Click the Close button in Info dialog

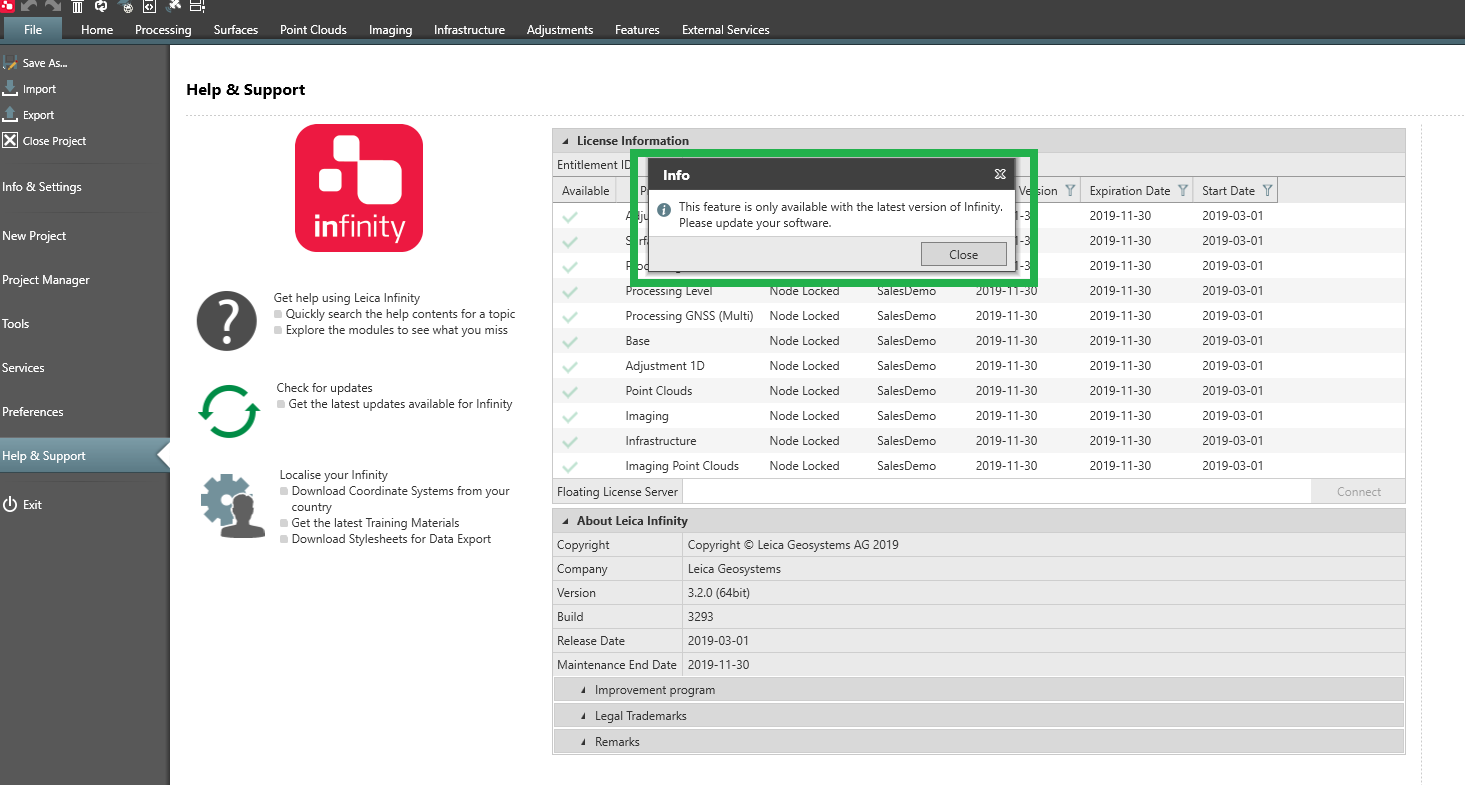pyautogui.click(x=963, y=254)
